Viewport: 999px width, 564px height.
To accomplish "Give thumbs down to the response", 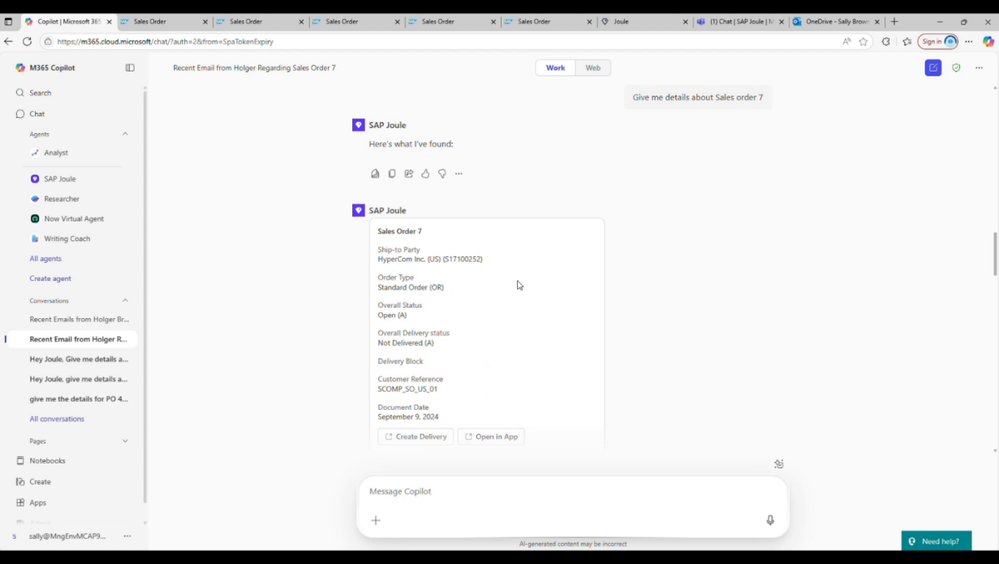I will [x=442, y=173].
